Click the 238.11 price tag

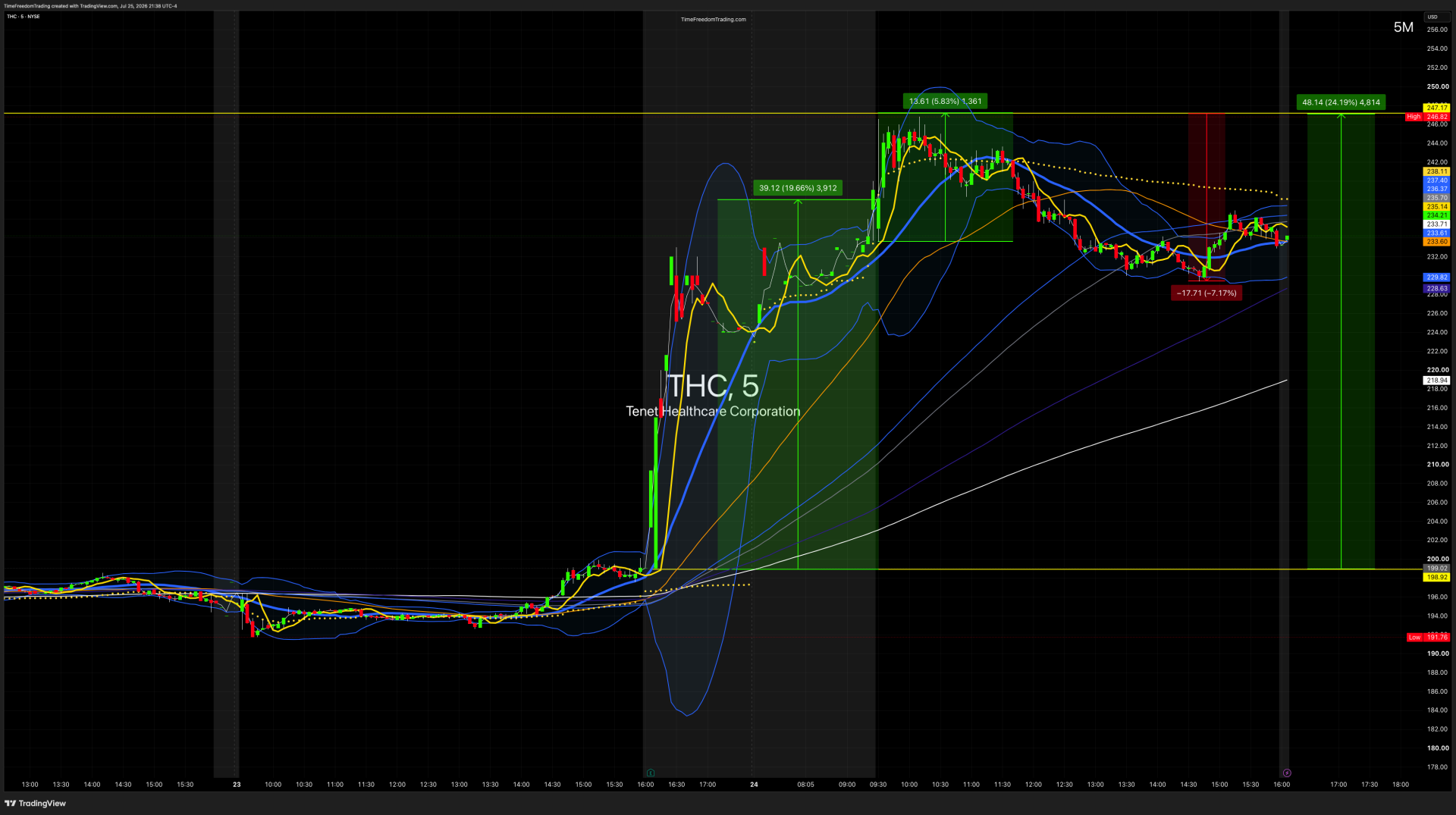(1437, 172)
